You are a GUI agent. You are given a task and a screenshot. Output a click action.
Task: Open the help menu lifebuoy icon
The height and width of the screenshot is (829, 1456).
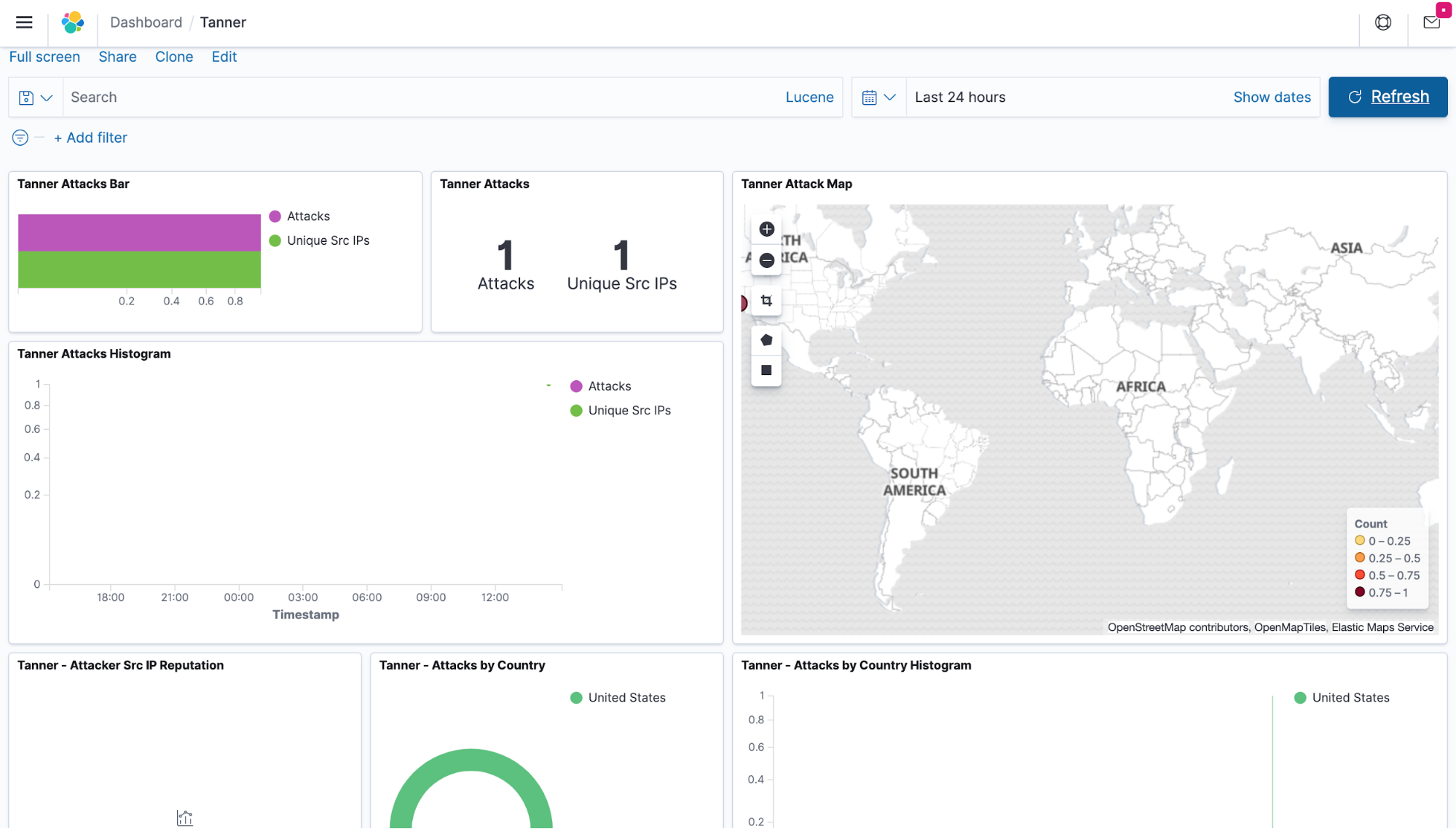point(1382,23)
